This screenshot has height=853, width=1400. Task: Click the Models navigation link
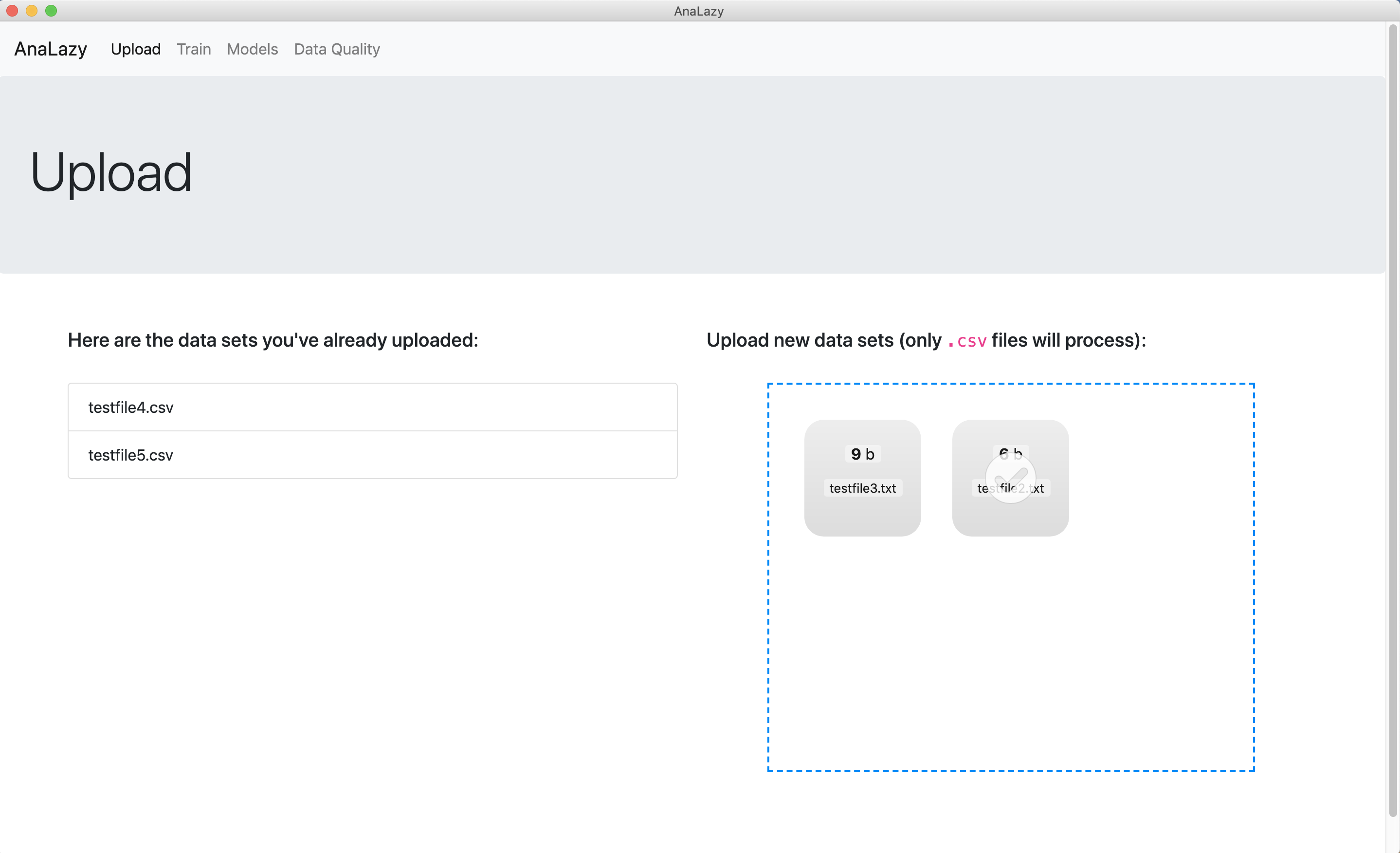click(x=252, y=48)
